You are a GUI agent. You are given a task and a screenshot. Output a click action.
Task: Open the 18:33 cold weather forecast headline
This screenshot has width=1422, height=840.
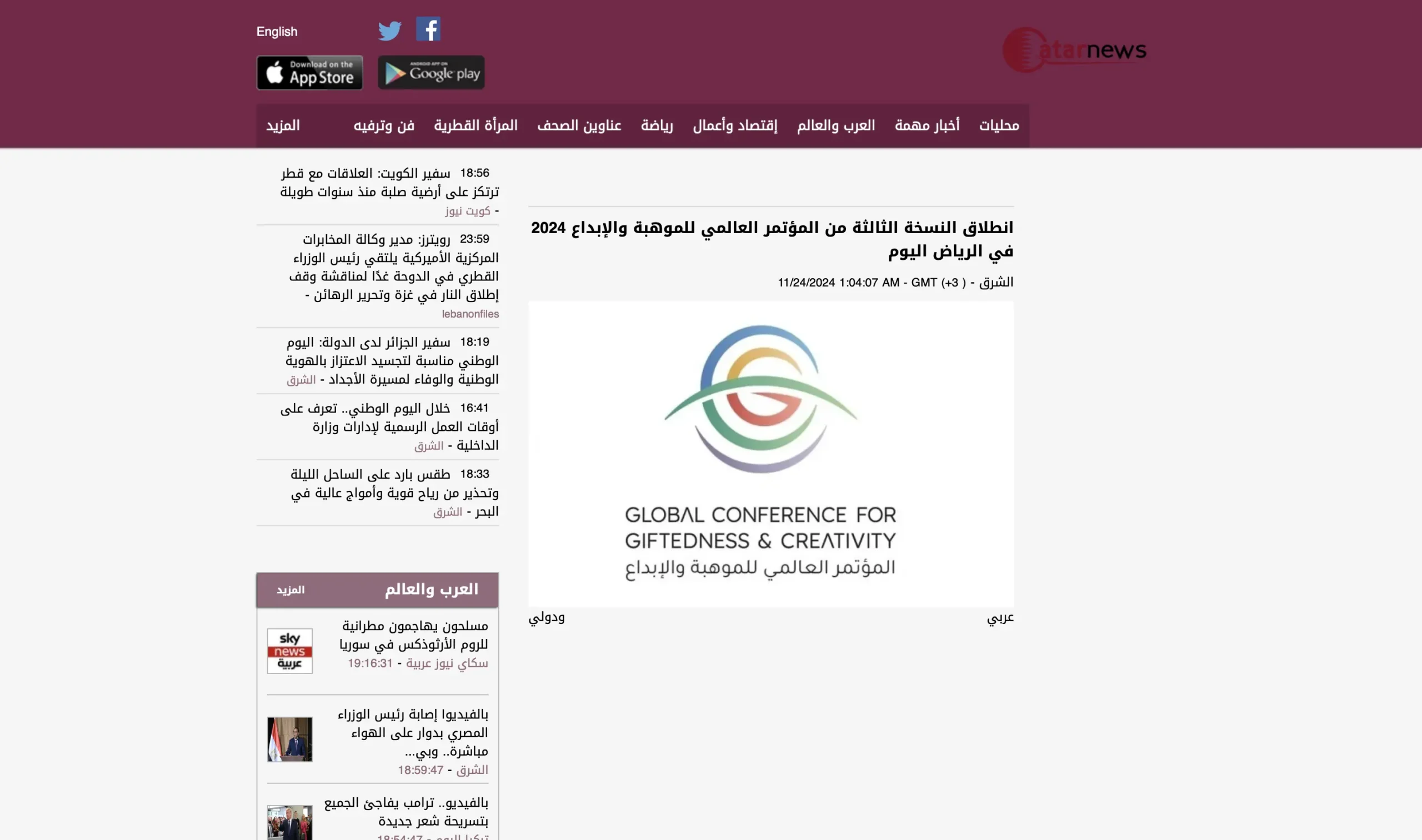(395, 492)
